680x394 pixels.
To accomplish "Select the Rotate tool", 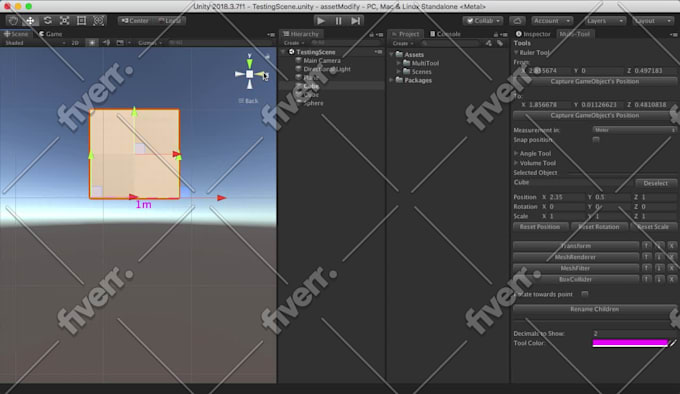I will point(48,20).
